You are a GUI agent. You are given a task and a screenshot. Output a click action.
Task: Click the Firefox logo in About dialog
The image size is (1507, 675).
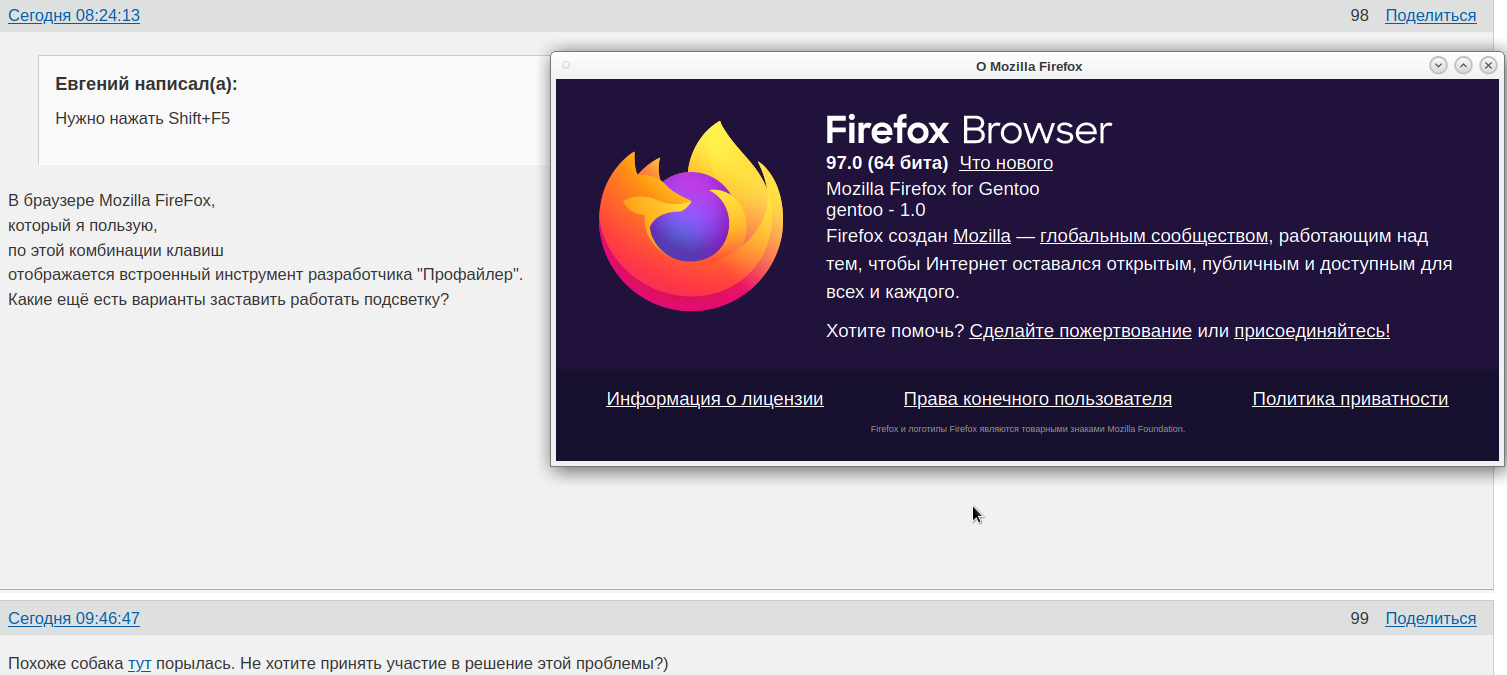[690, 216]
